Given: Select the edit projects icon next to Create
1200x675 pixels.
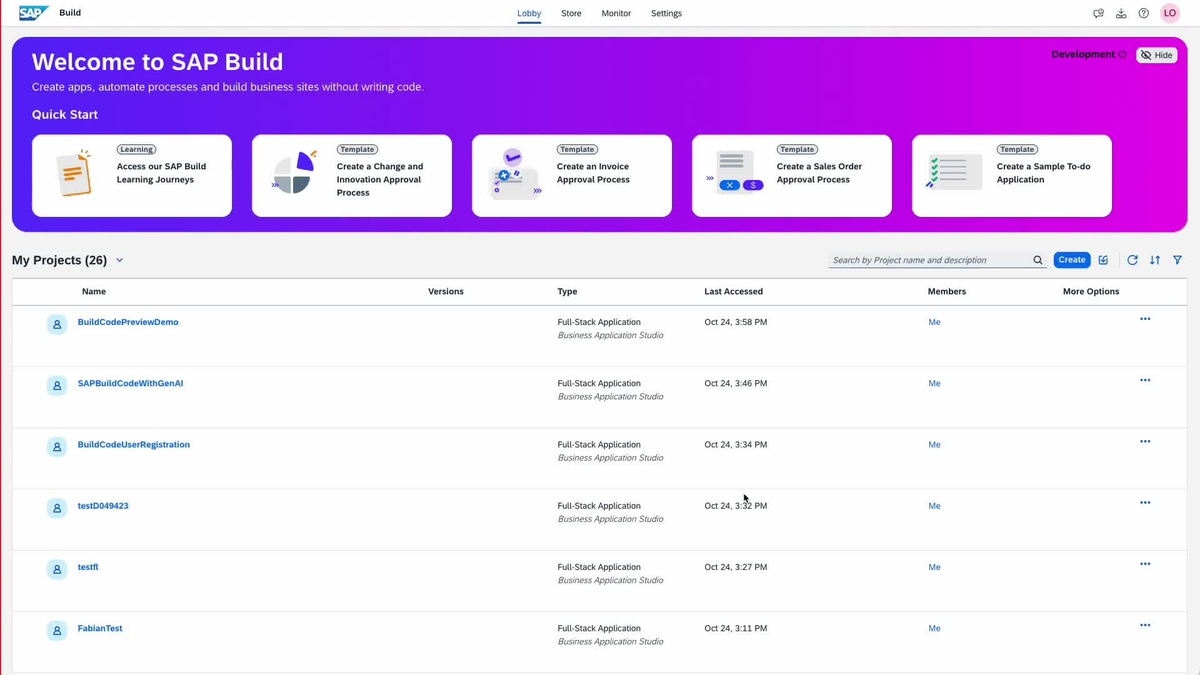Looking at the screenshot, I should pyautogui.click(x=1103, y=259).
